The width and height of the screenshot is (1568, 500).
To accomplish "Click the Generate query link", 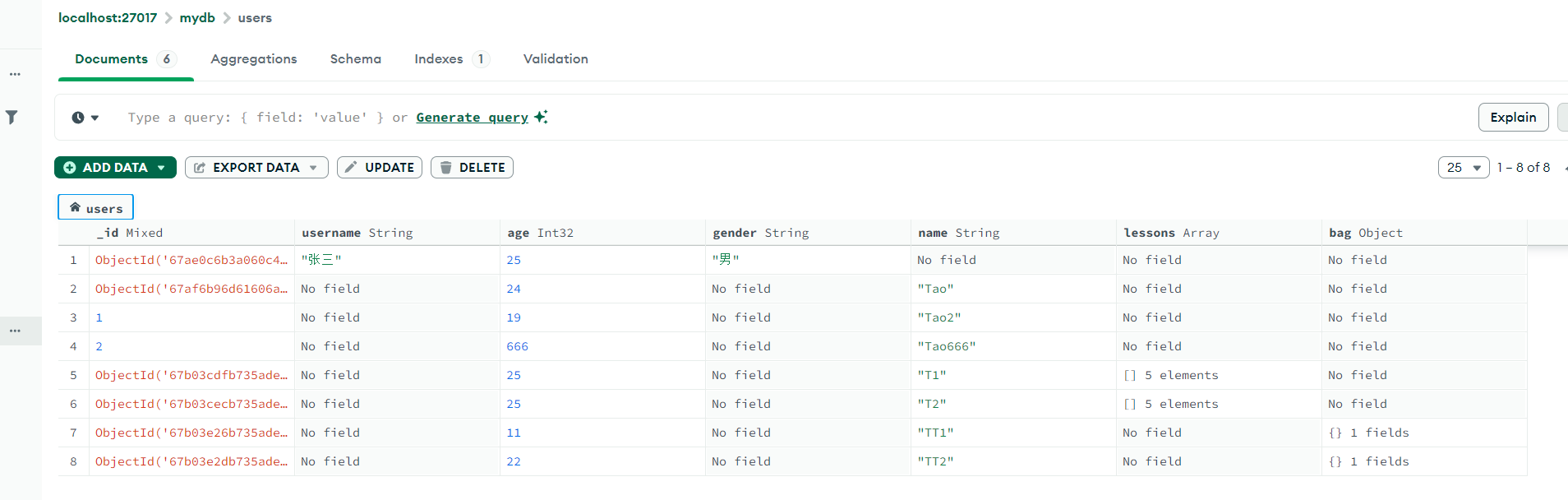I will [472, 118].
